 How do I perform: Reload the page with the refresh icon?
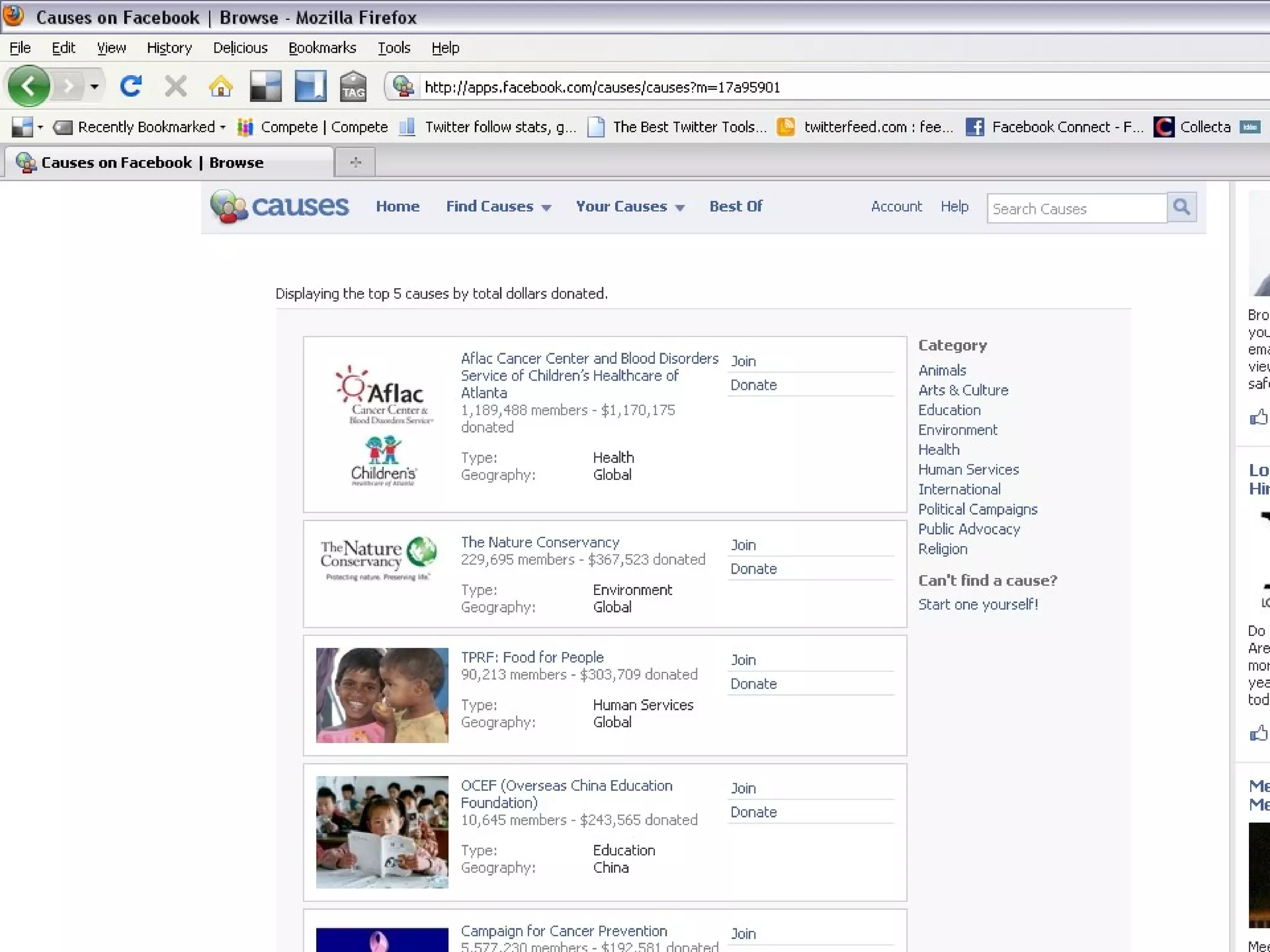click(131, 86)
